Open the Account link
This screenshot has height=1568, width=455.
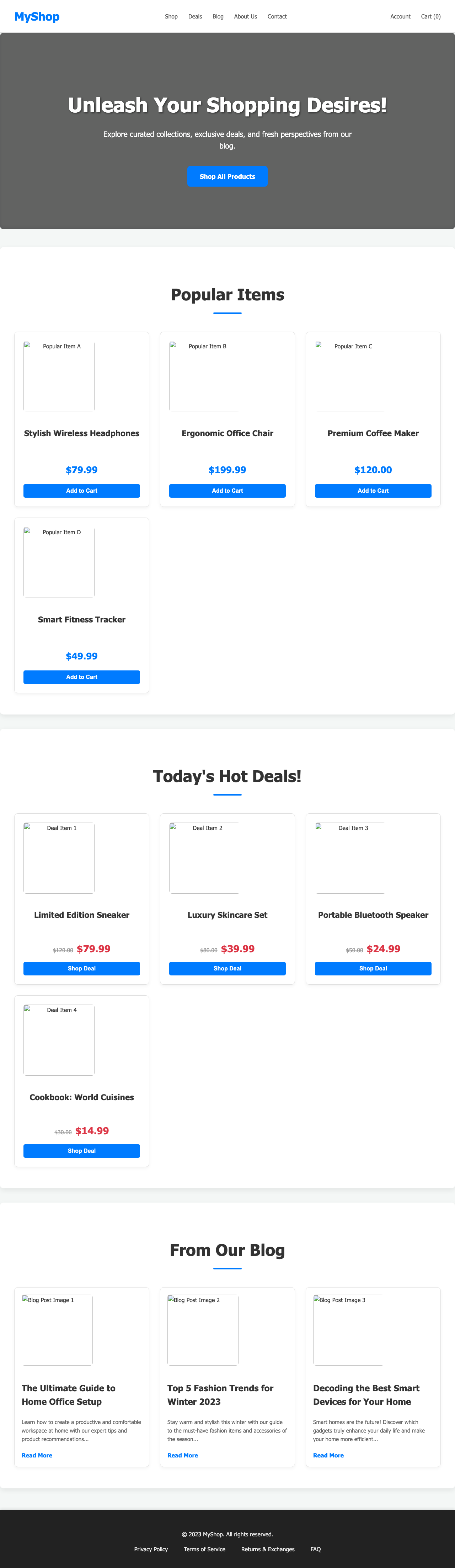tap(400, 16)
